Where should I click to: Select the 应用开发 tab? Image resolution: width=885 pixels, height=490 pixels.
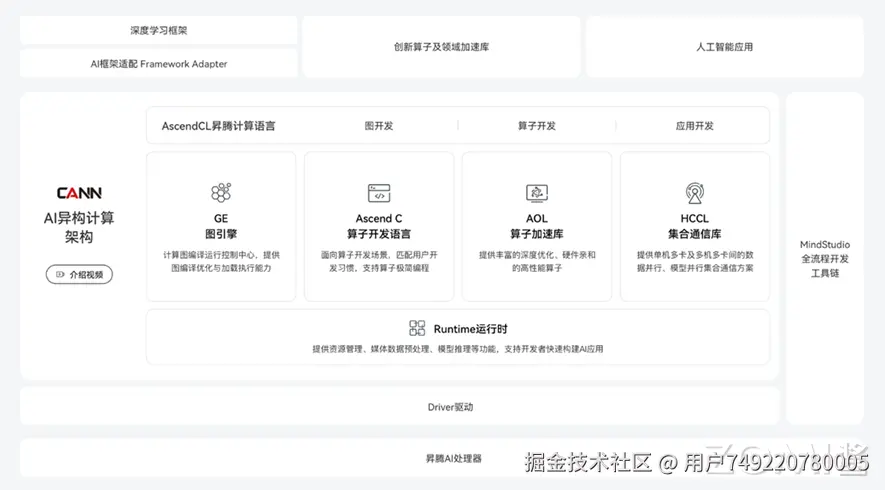(695, 125)
